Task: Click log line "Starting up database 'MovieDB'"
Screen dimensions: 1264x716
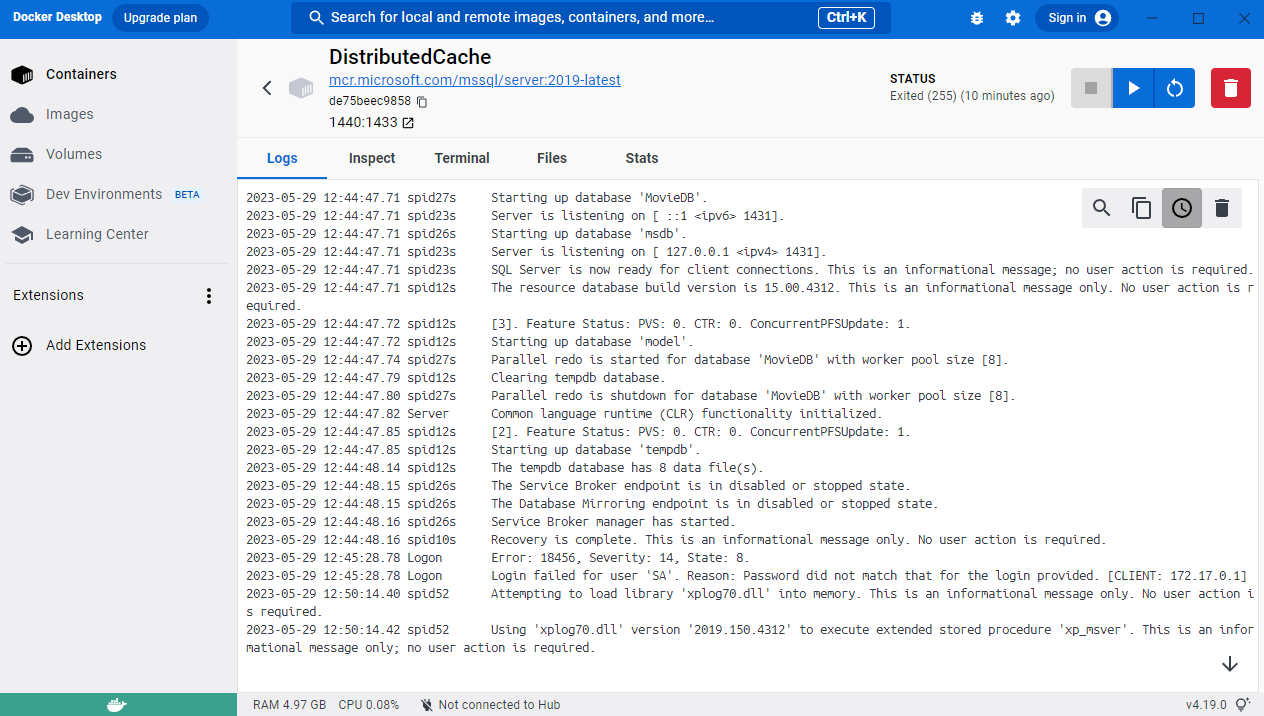Action: click(x=599, y=198)
